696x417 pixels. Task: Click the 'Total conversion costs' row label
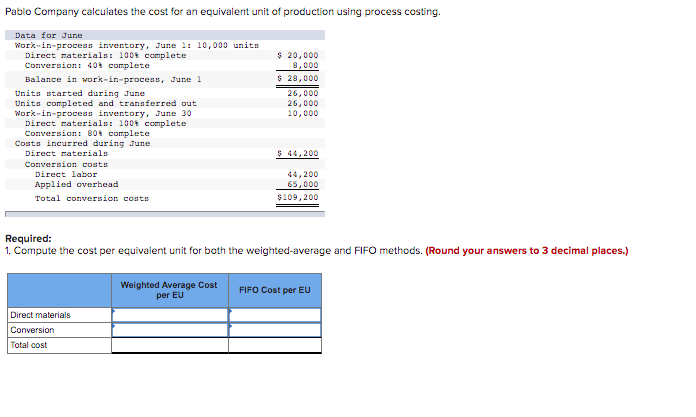point(92,199)
